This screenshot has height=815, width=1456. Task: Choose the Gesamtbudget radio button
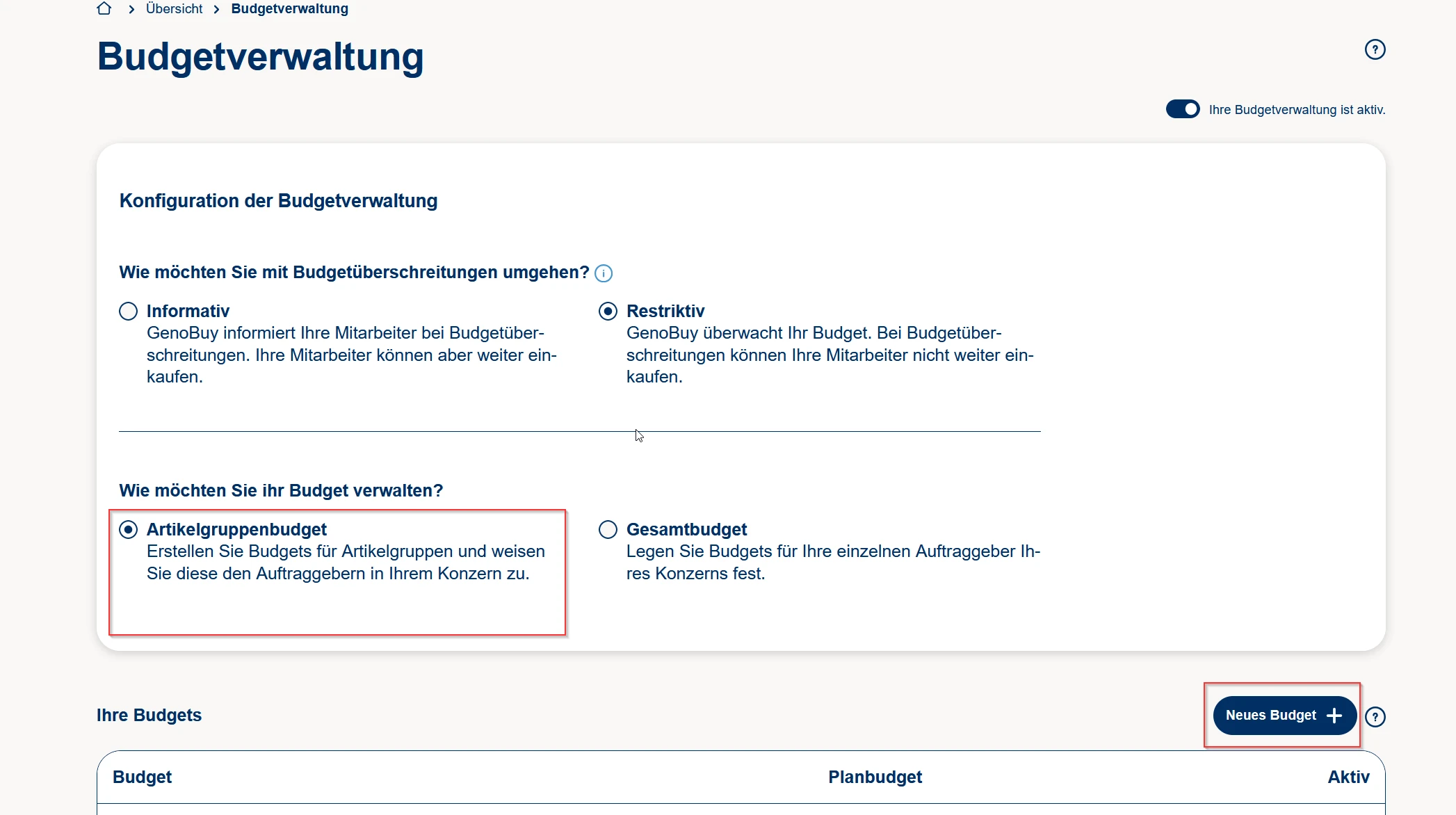[x=608, y=529]
